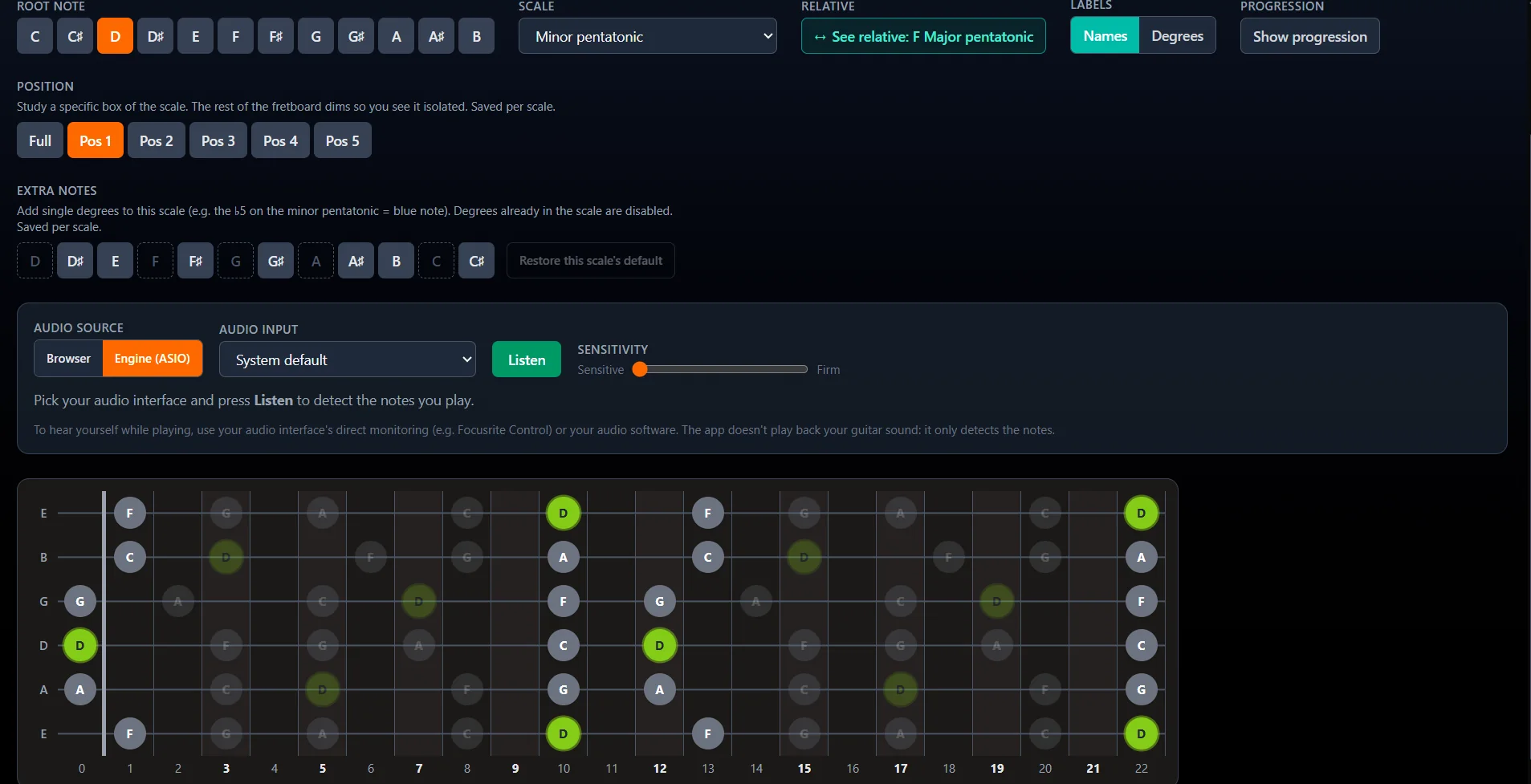Click A note at fret 10, B string
The width and height of the screenshot is (1531, 784).
click(x=563, y=557)
